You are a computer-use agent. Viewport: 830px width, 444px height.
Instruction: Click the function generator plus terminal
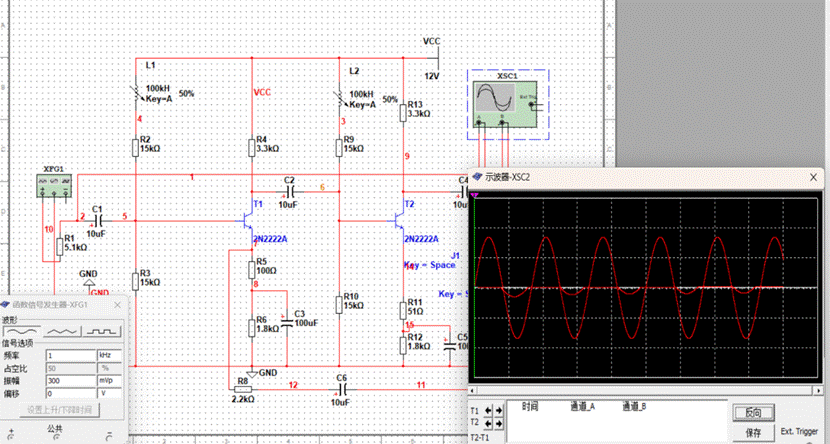(x=12, y=436)
